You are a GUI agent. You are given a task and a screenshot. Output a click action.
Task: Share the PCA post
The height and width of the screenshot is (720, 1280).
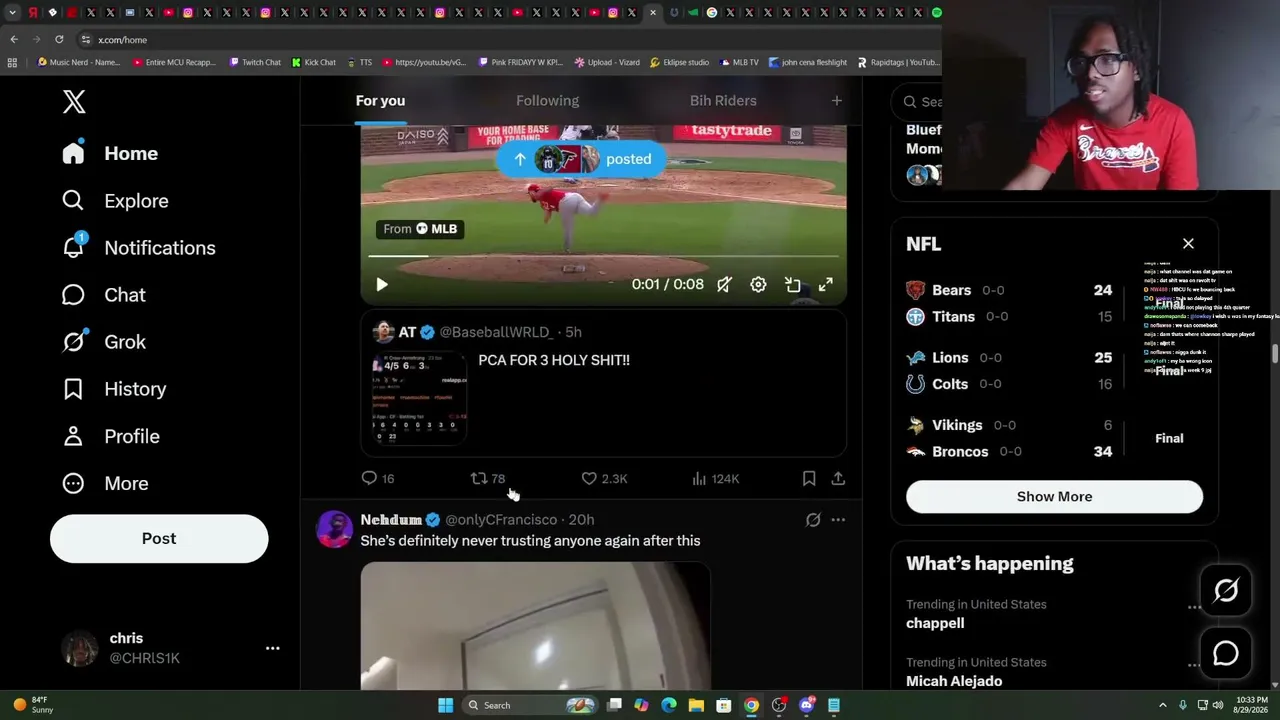point(838,479)
